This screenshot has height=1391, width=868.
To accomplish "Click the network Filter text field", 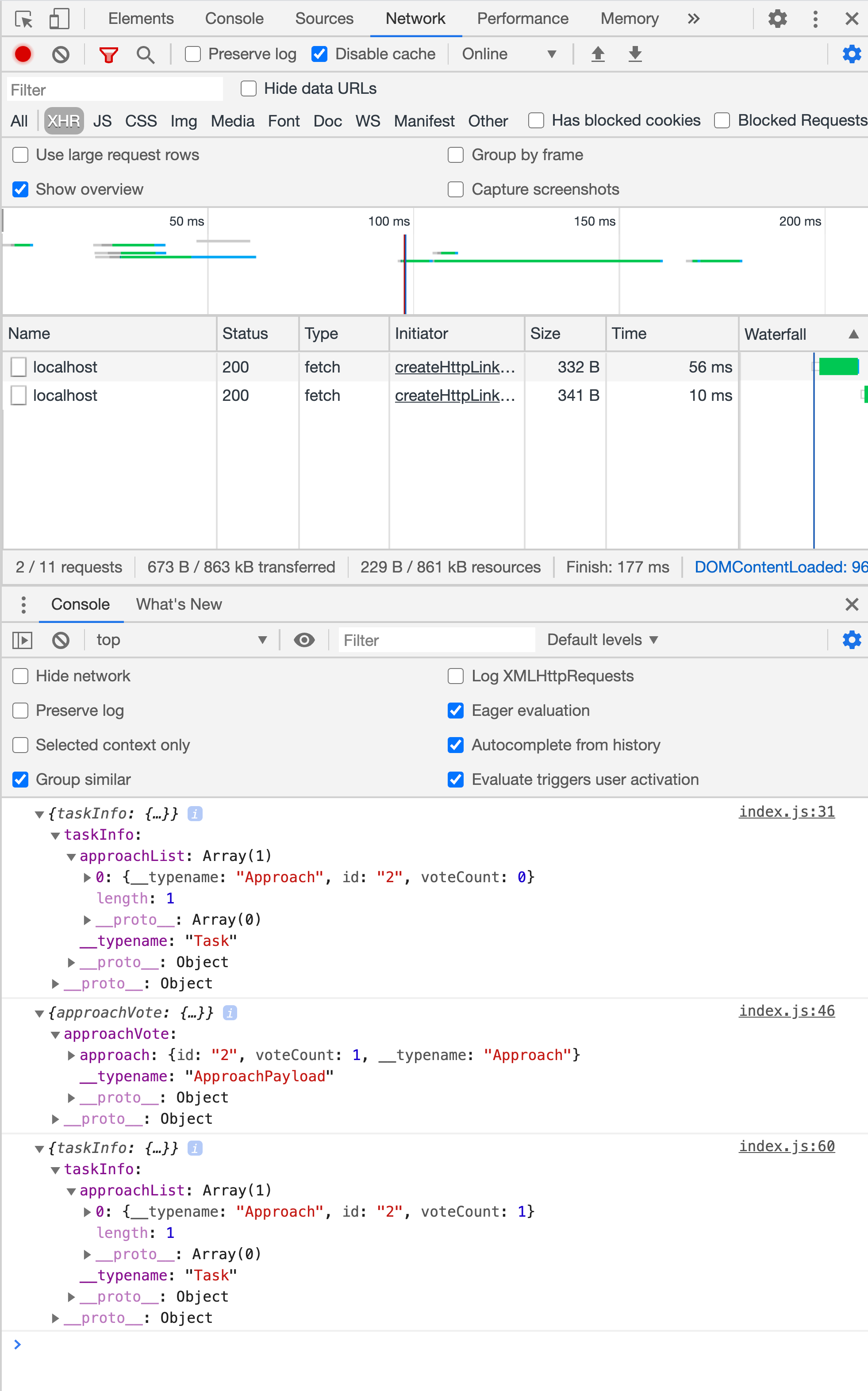I will (115, 89).
